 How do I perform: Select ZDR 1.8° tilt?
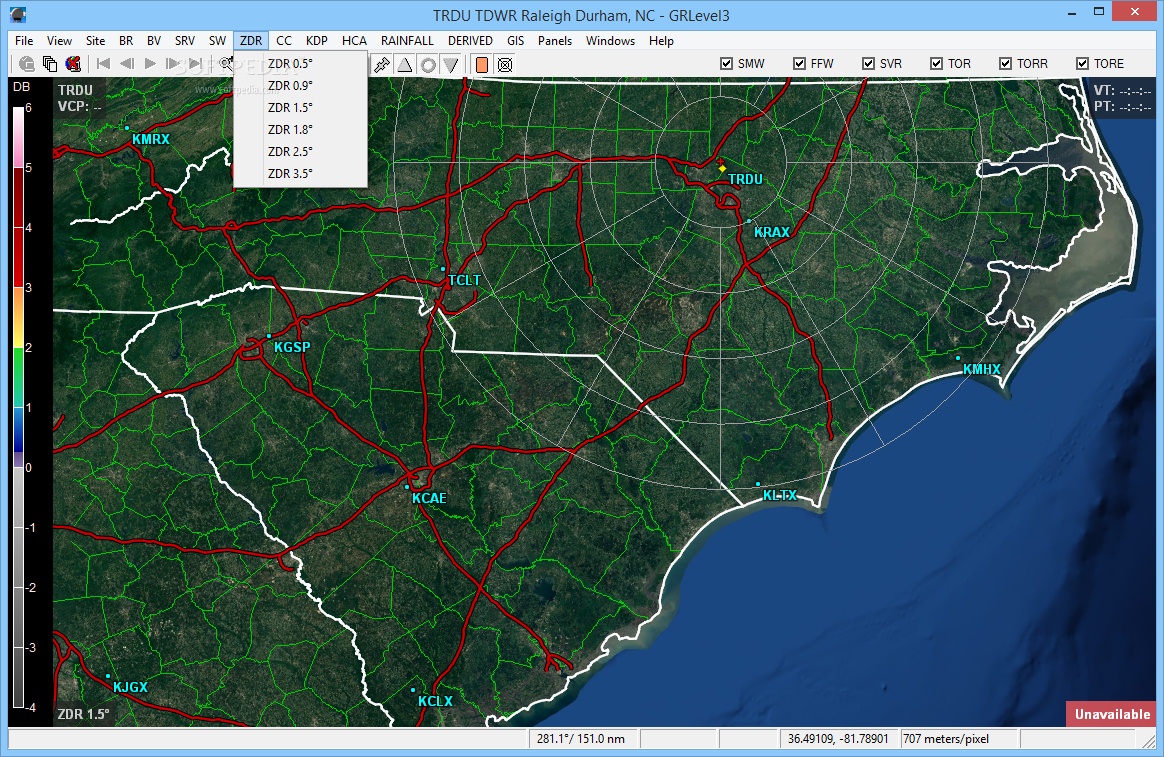(x=301, y=130)
